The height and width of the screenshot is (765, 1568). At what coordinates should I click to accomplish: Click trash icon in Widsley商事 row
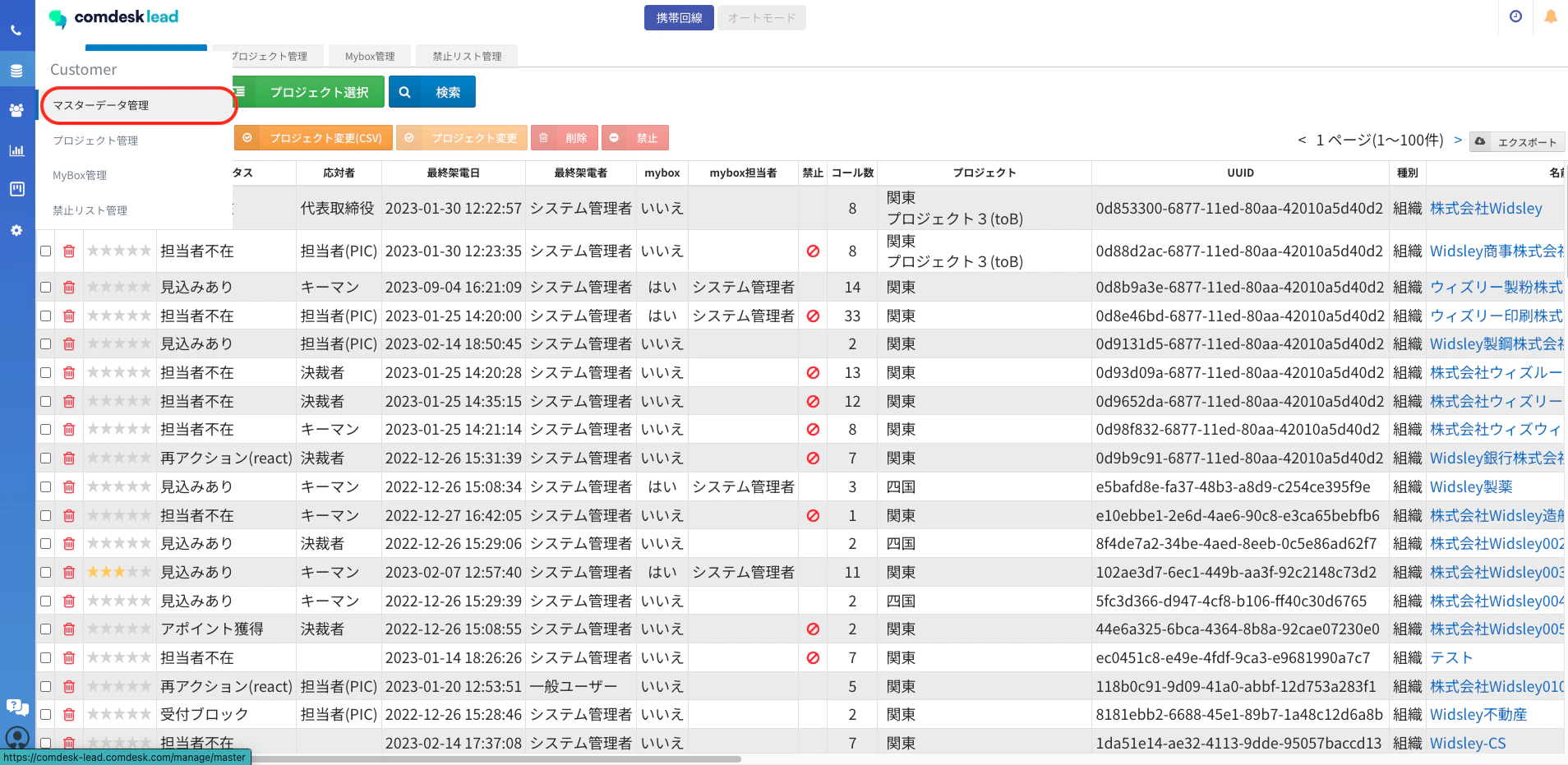pyautogui.click(x=69, y=251)
